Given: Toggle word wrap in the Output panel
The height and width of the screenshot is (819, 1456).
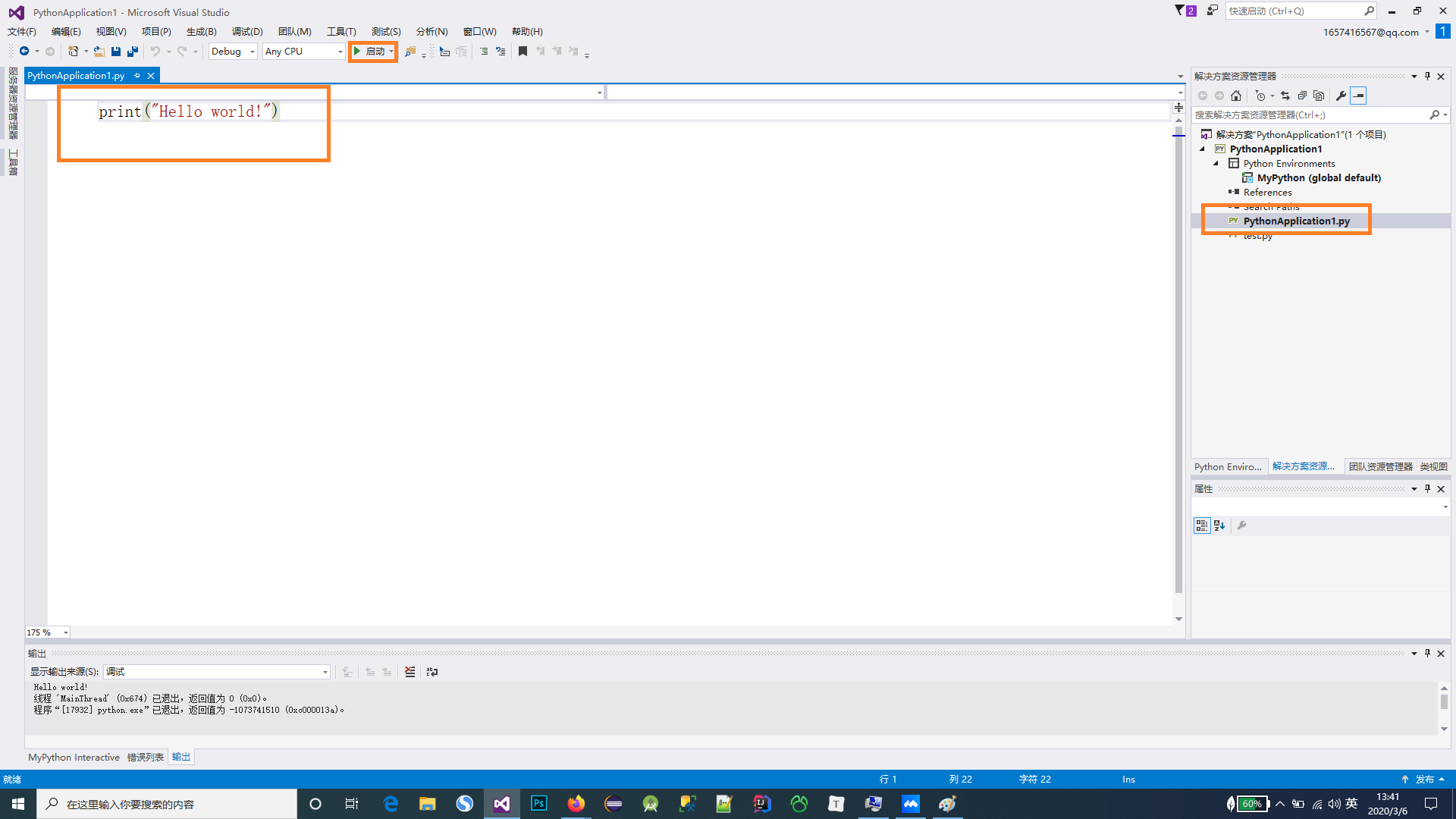Looking at the screenshot, I should pyautogui.click(x=432, y=672).
